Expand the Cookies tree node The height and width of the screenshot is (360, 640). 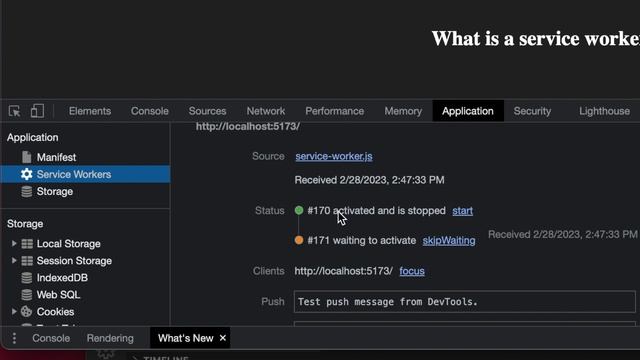click(14, 311)
